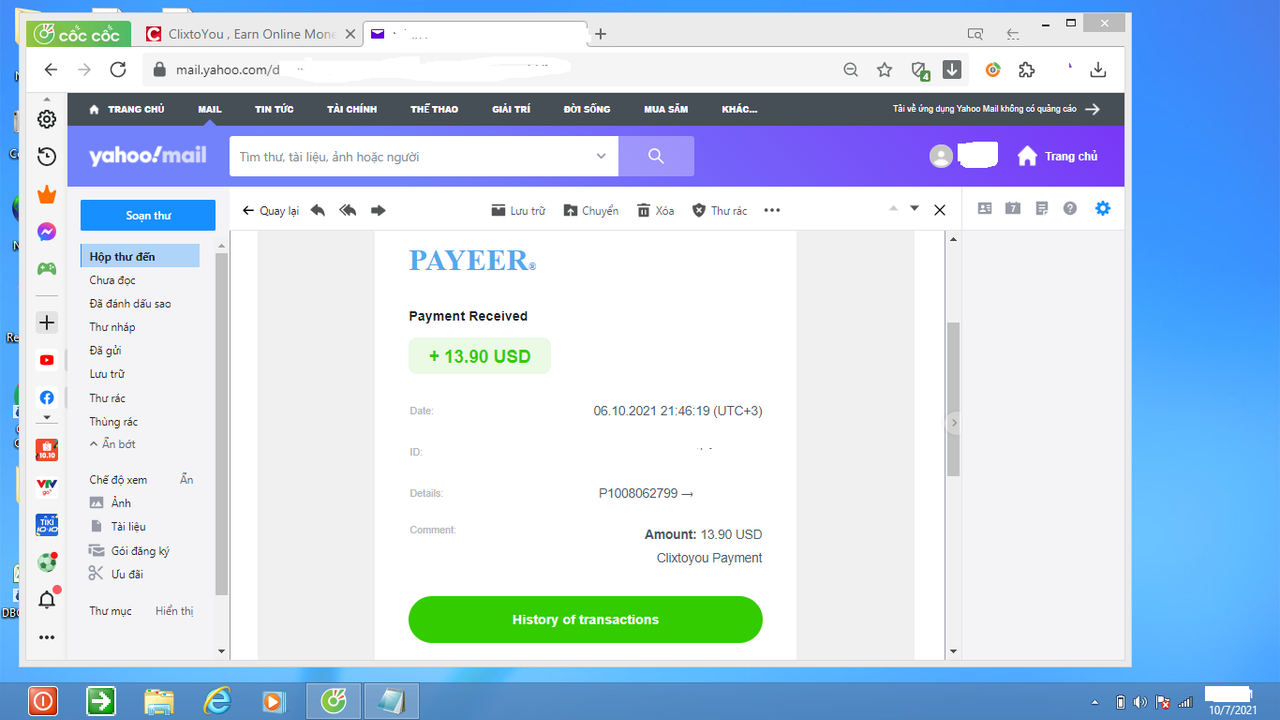Open YouTube shortcut in sidebar
Viewport: 1280px width, 720px height.
pos(47,360)
